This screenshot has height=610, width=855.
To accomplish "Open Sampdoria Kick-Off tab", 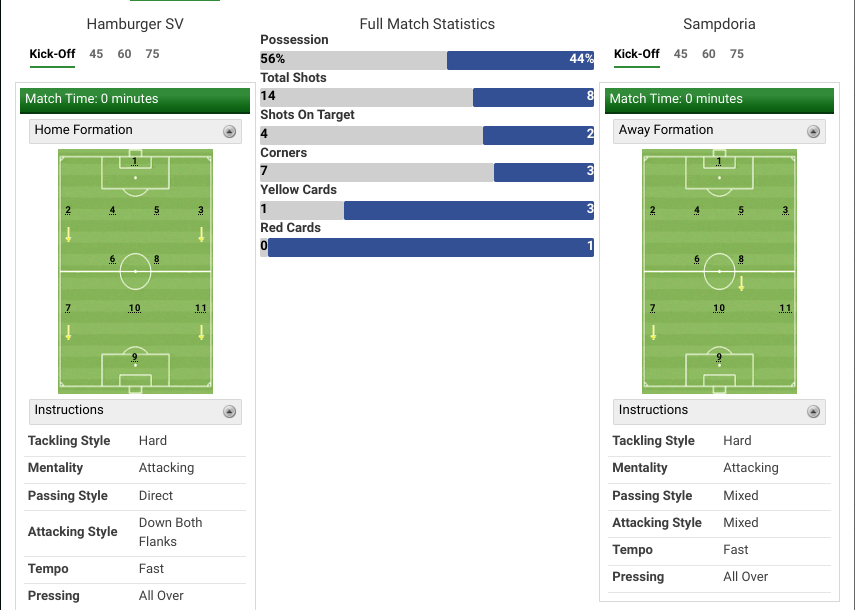I will [637, 54].
